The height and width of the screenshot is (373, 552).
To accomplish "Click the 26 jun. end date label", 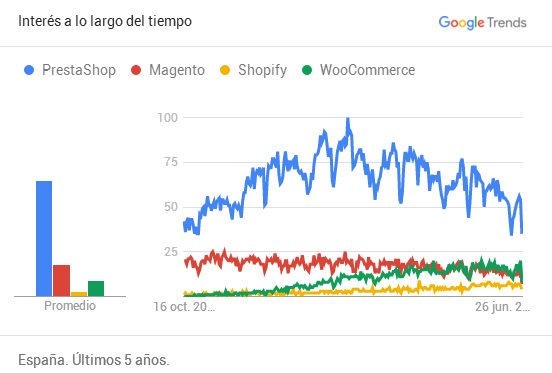I will pos(502,307).
